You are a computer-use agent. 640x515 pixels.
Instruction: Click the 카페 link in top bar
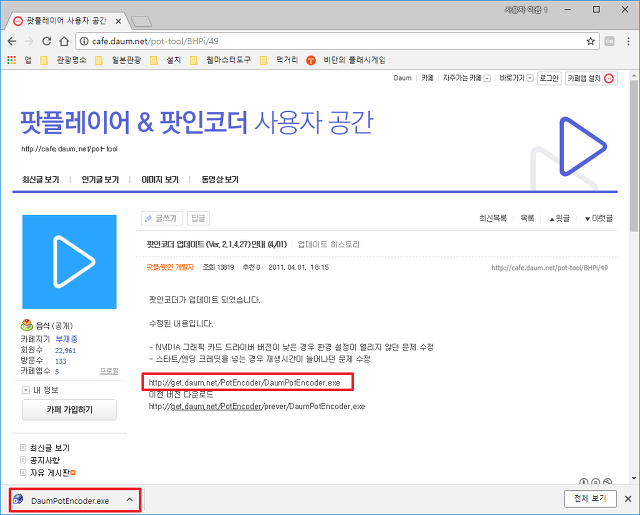coord(427,78)
